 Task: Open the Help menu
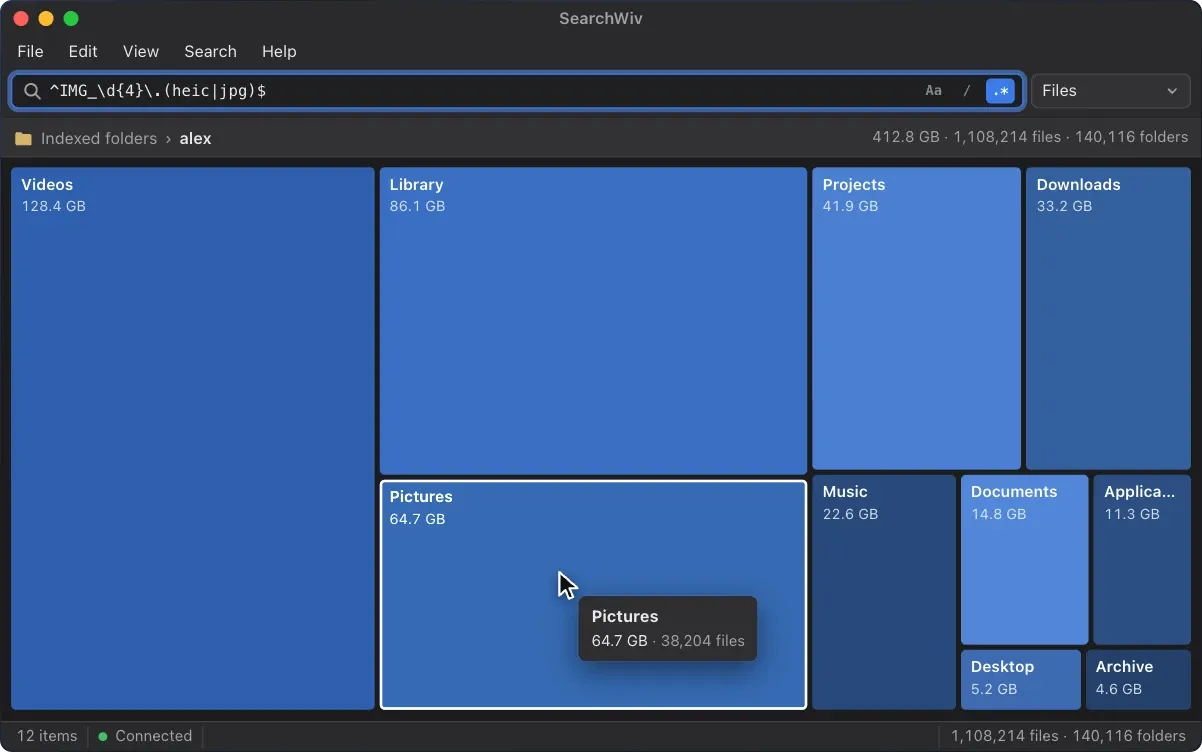[x=279, y=52]
